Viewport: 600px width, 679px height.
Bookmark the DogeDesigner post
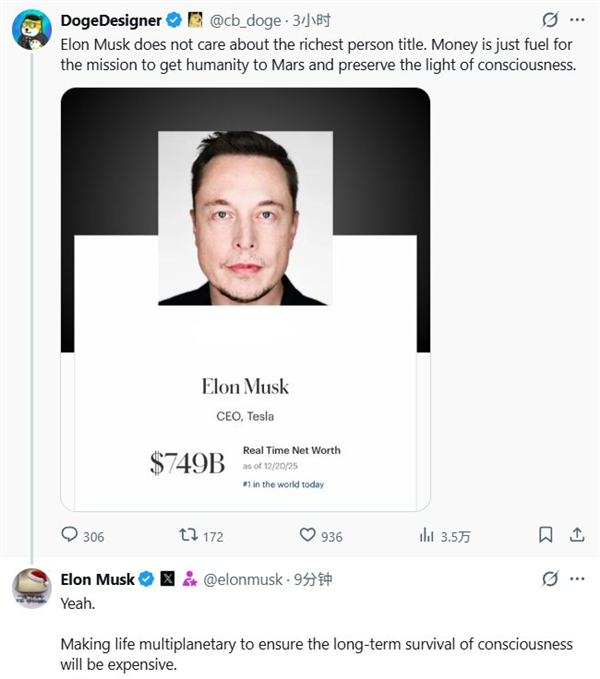tap(545, 535)
